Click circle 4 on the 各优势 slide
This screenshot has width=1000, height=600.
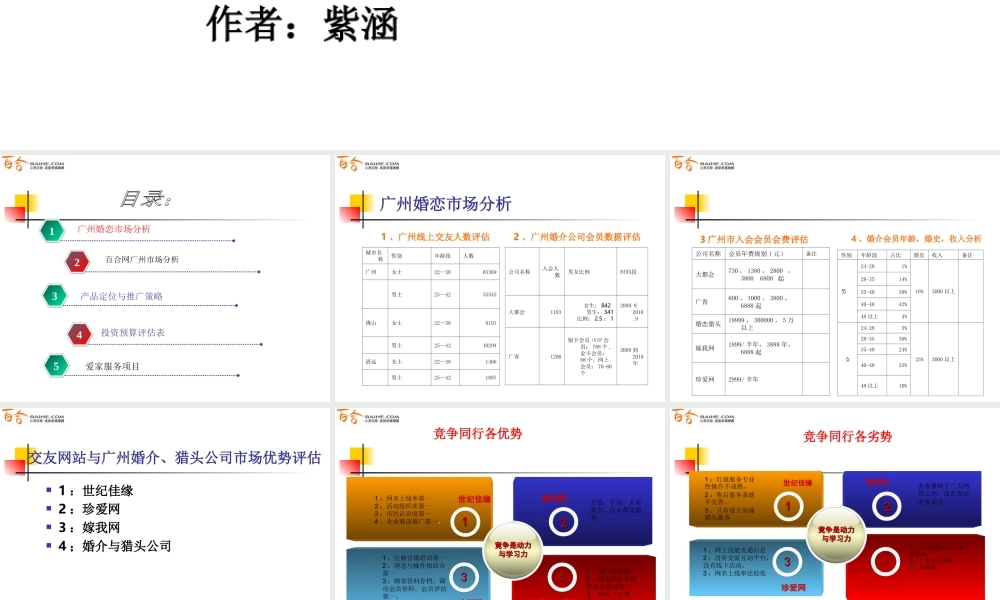pos(561,578)
